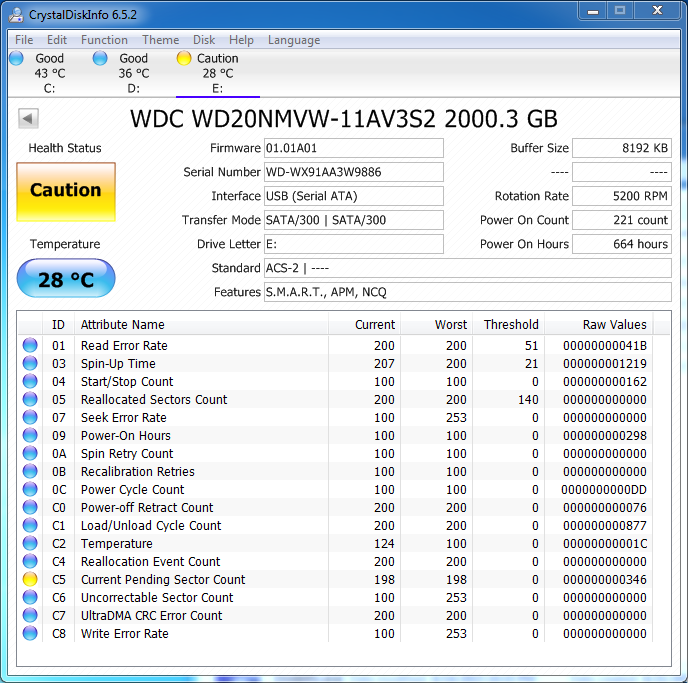
Task: Open the Disk menu
Action: coord(204,40)
